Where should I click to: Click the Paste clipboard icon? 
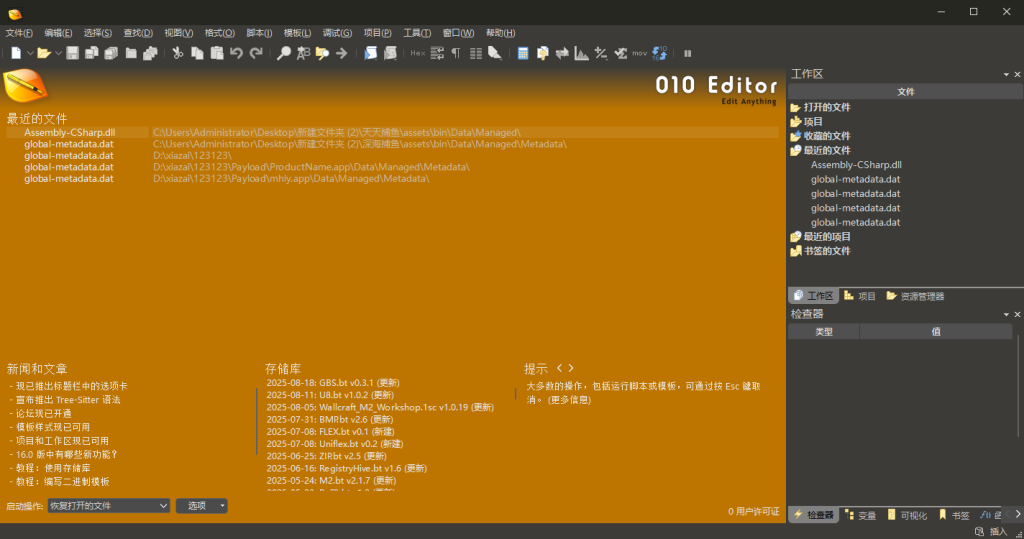point(217,54)
